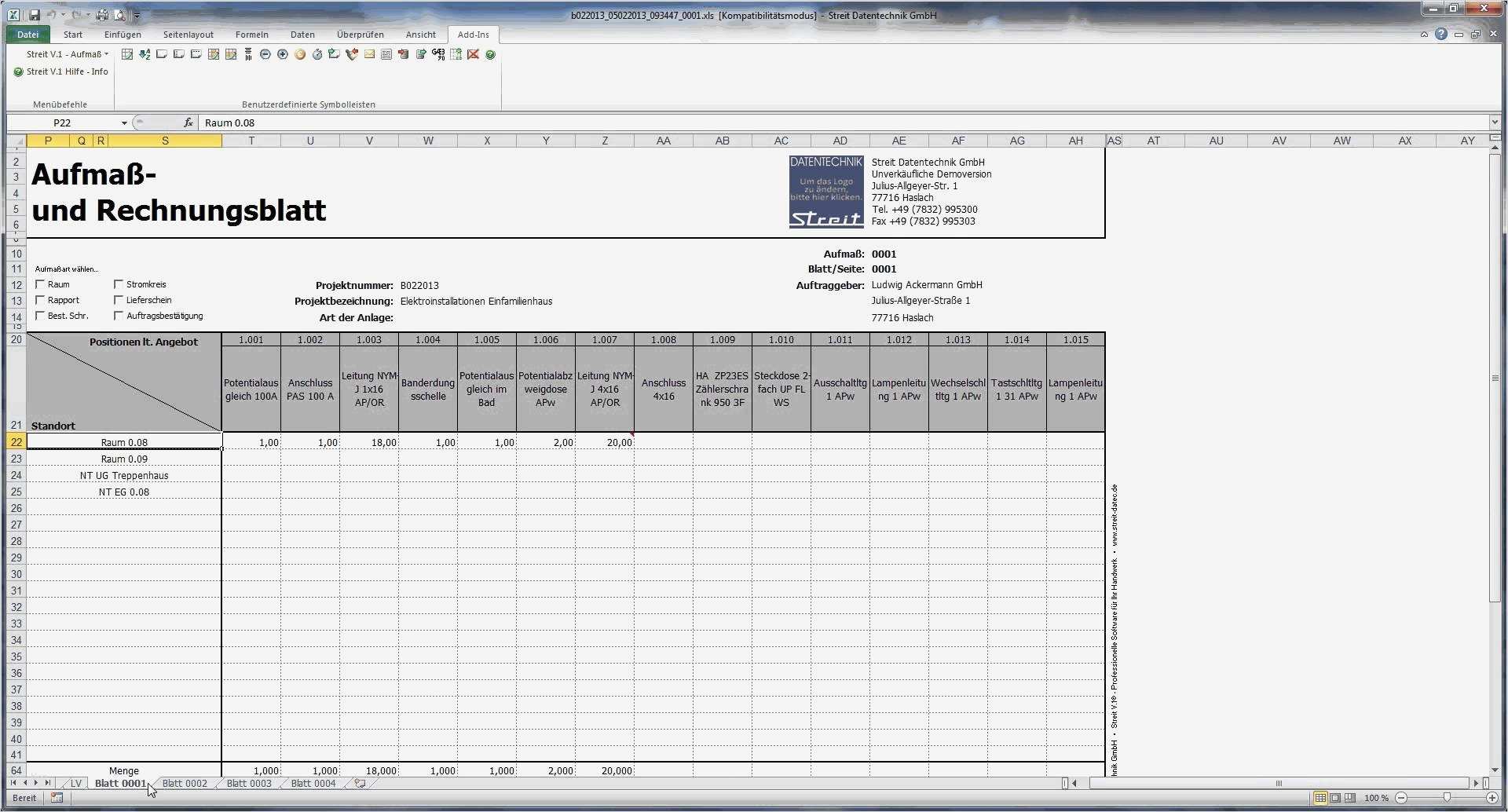The width and height of the screenshot is (1508, 812).
Task: Click the A-Z sort icon in the toolbar
Action: pyautogui.click(x=145, y=54)
